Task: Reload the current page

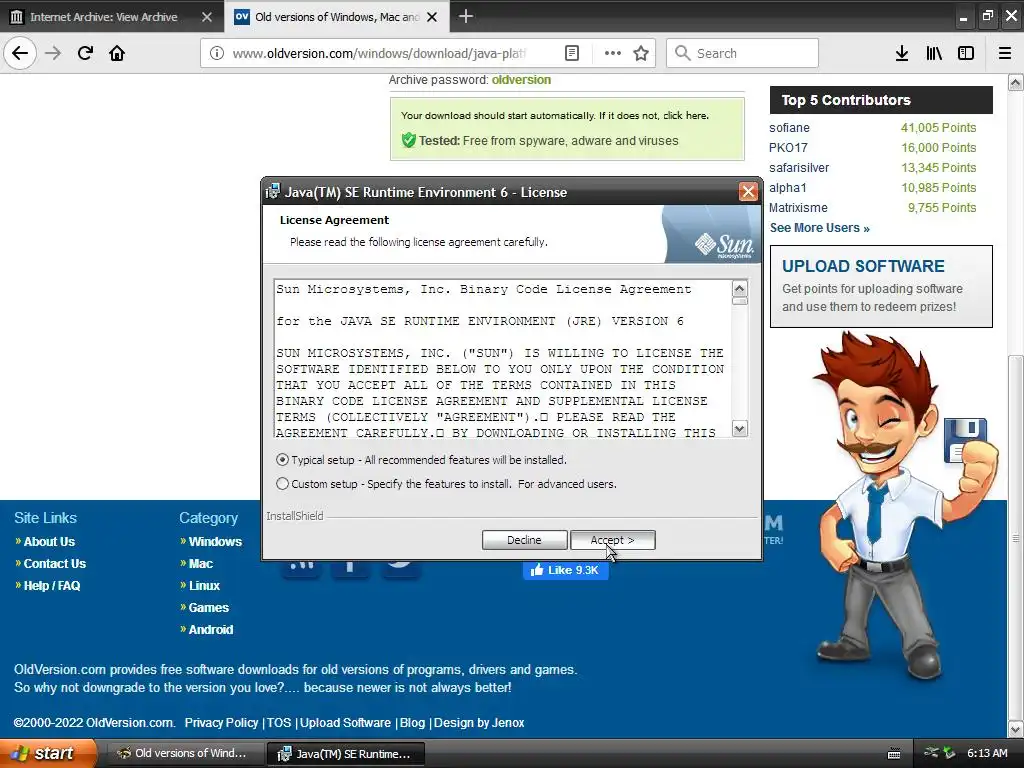Action: point(85,53)
